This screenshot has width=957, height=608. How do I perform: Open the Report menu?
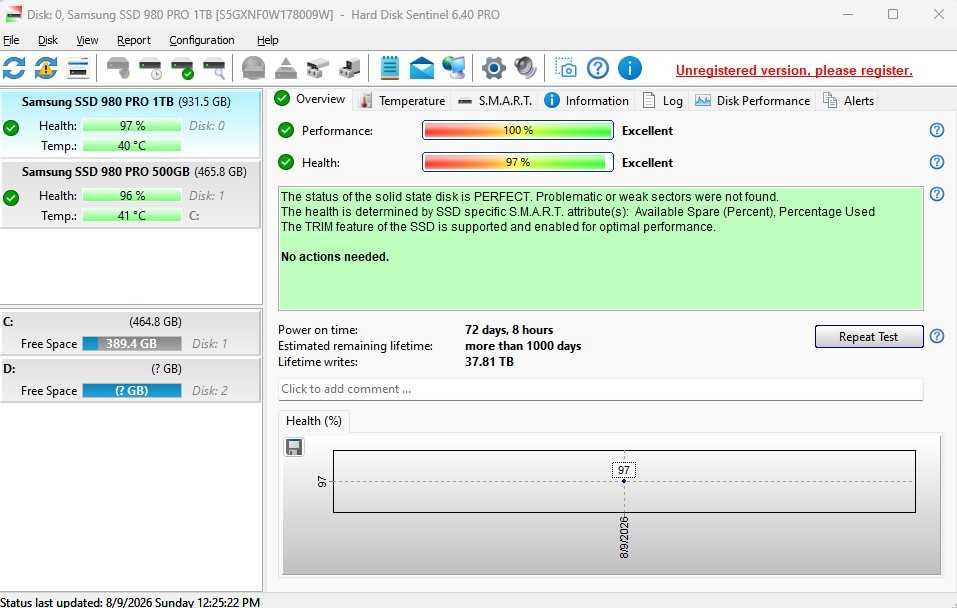tap(134, 40)
